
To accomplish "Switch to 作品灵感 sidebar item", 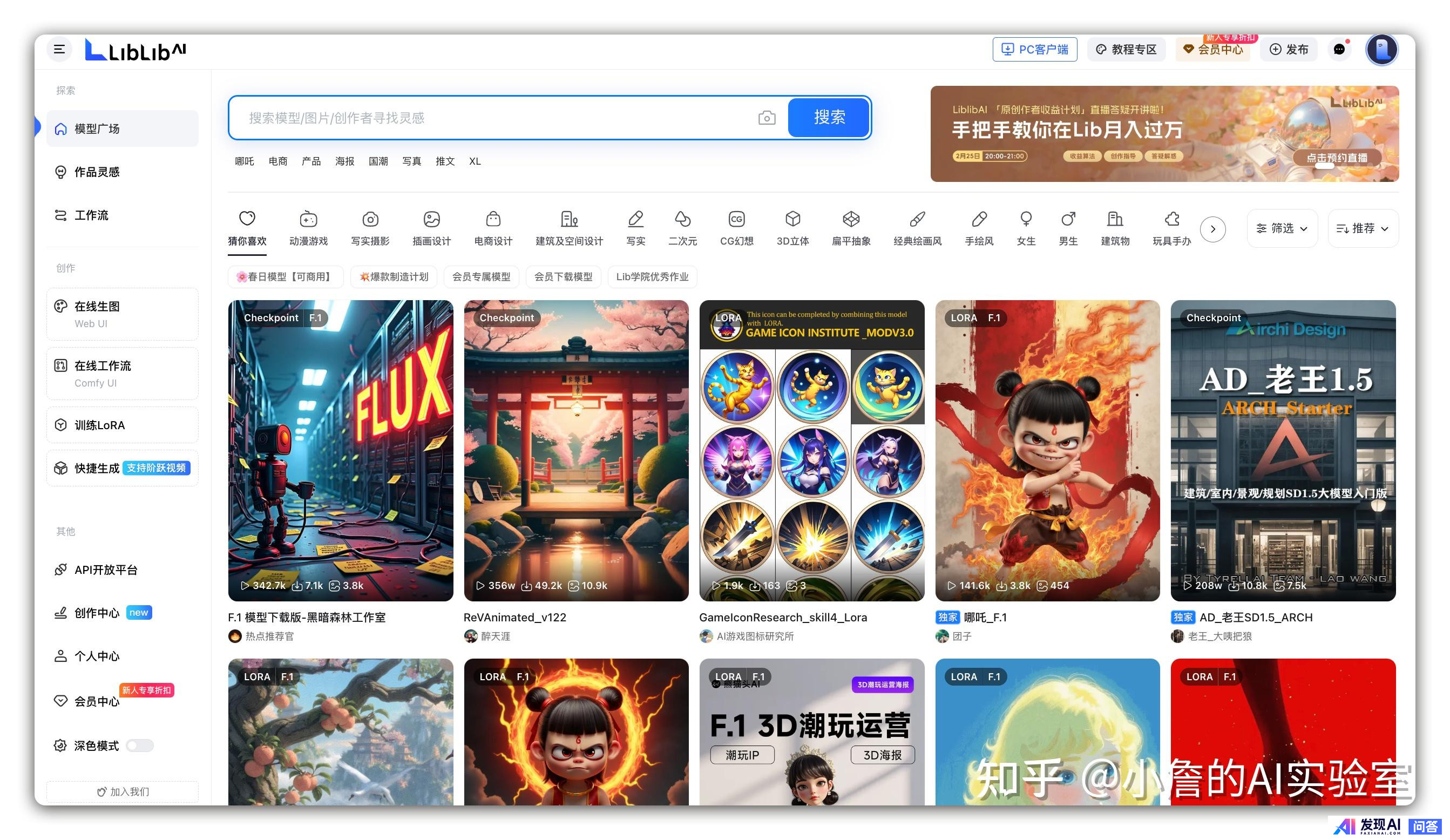I will pos(97,172).
